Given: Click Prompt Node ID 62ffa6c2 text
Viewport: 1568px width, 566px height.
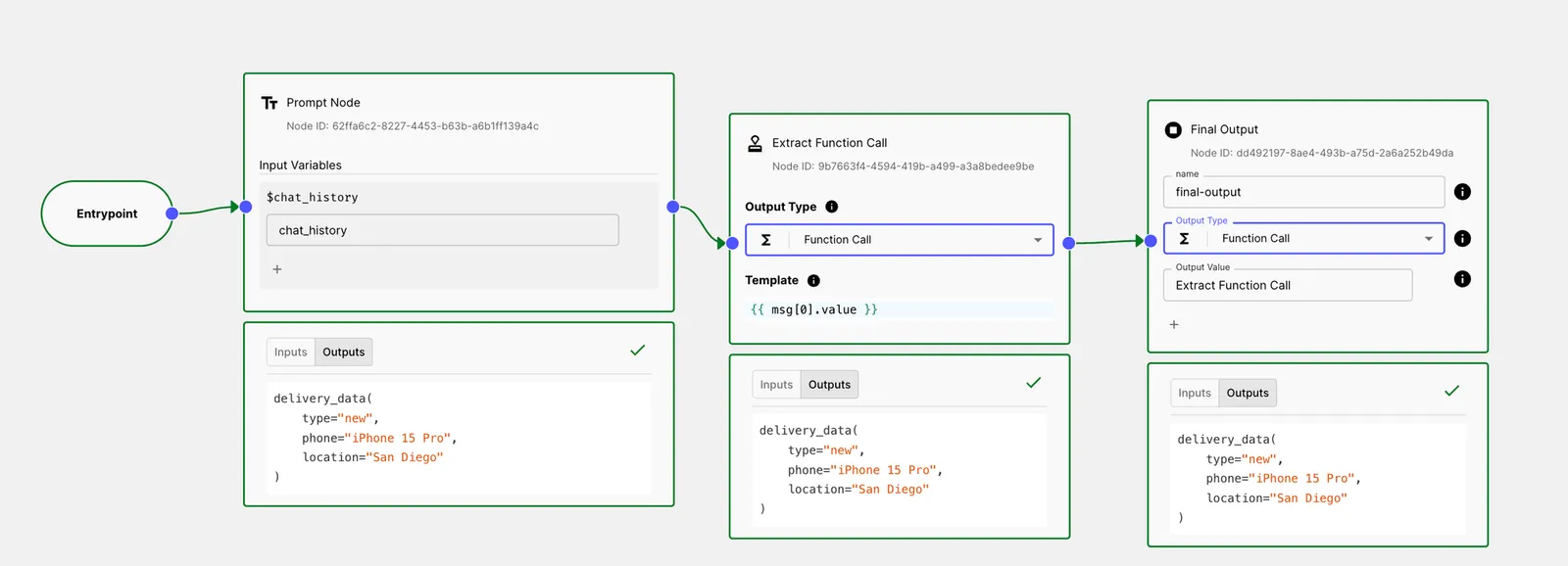Looking at the screenshot, I should tap(413, 126).
